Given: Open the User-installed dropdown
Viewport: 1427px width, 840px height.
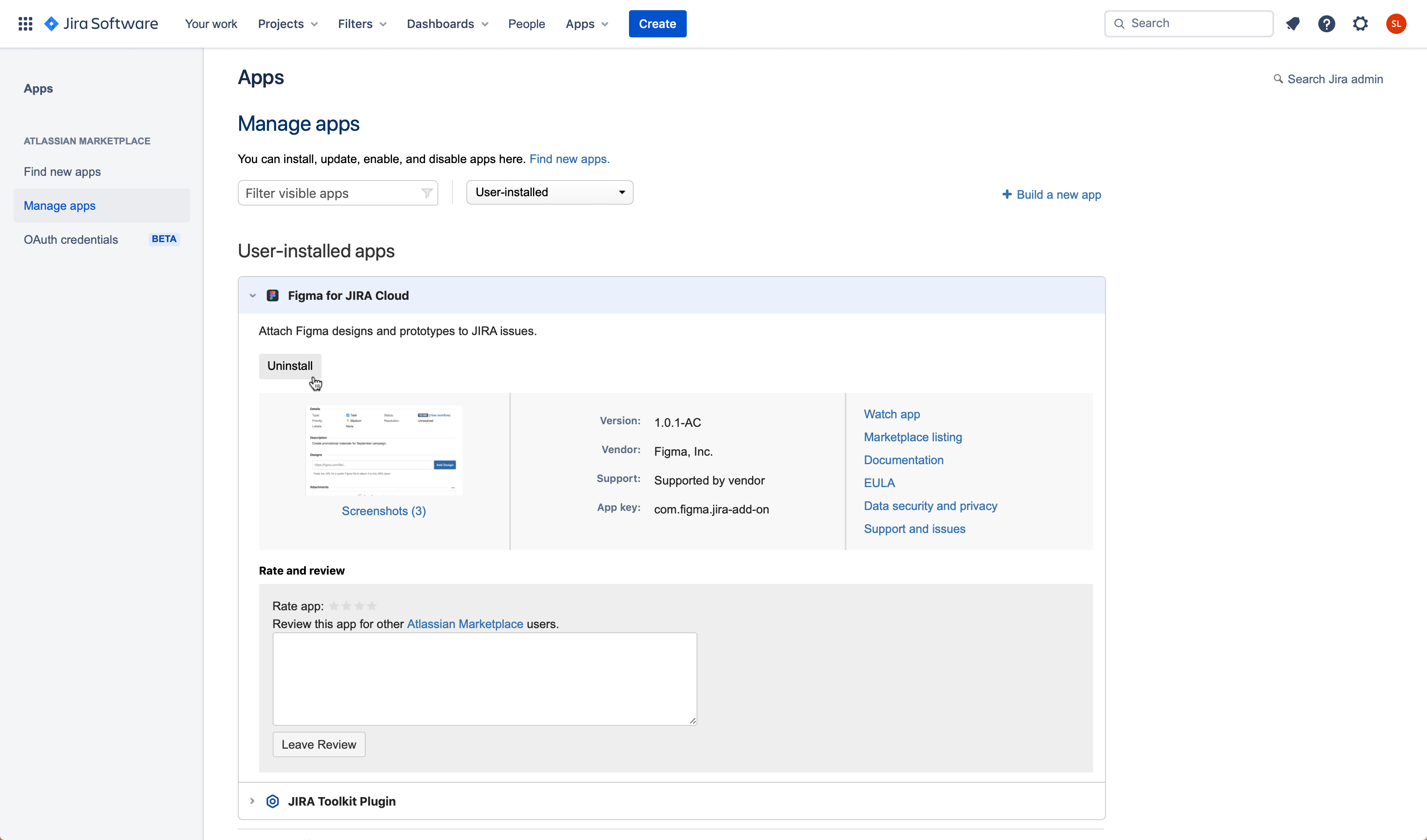Looking at the screenshot, I should tap(549, 192).
